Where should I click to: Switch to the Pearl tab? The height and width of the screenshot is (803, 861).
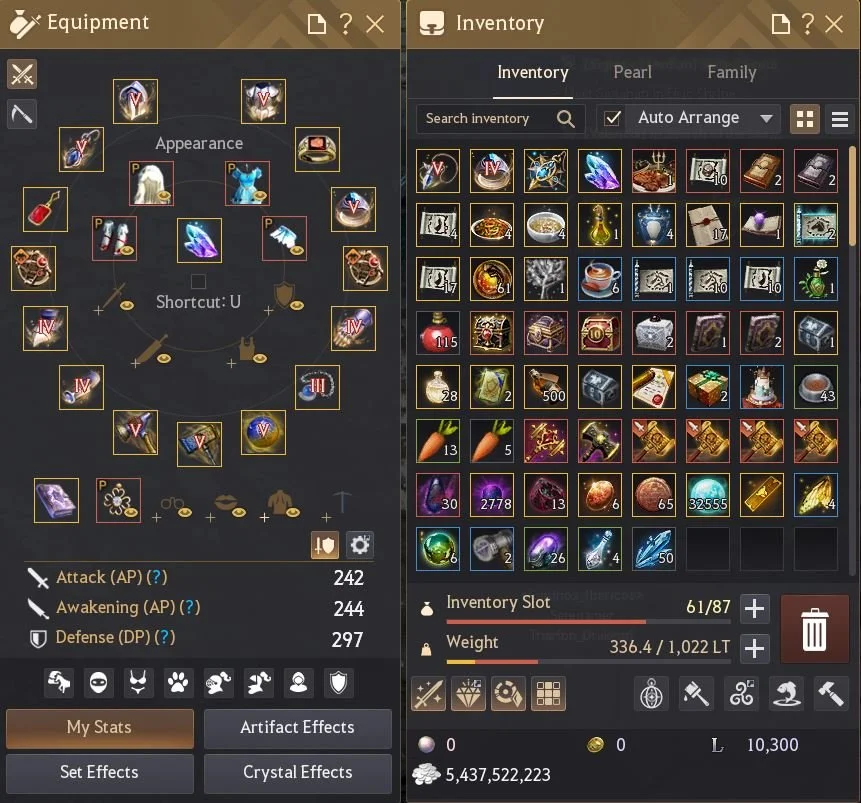[x=633, y=73]
